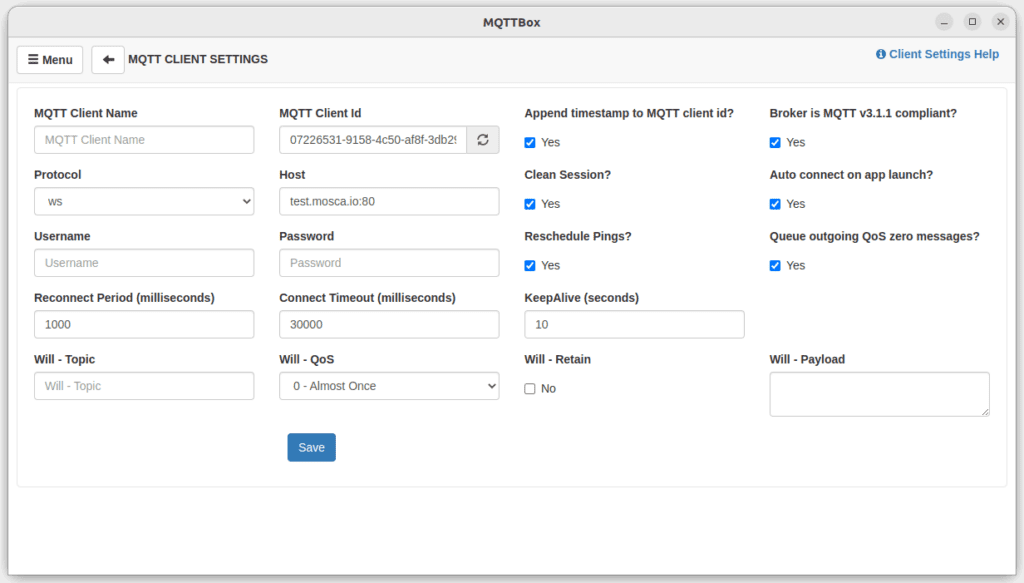Screen dimensions: 1024x583
Task: Click inside the Will - Payload box
Action: (878, 393)
